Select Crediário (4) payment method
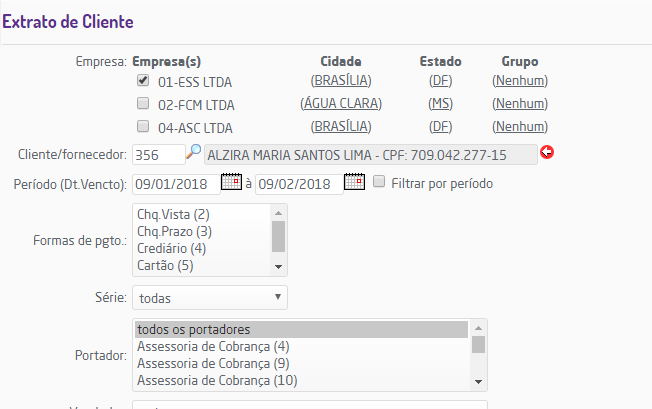Screen dimensions: 652x409 (172, 248)
